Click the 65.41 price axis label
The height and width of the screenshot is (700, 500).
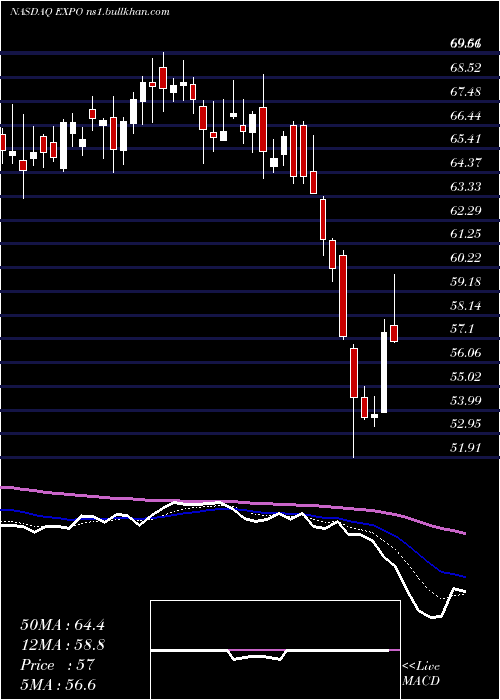[466, 139]
